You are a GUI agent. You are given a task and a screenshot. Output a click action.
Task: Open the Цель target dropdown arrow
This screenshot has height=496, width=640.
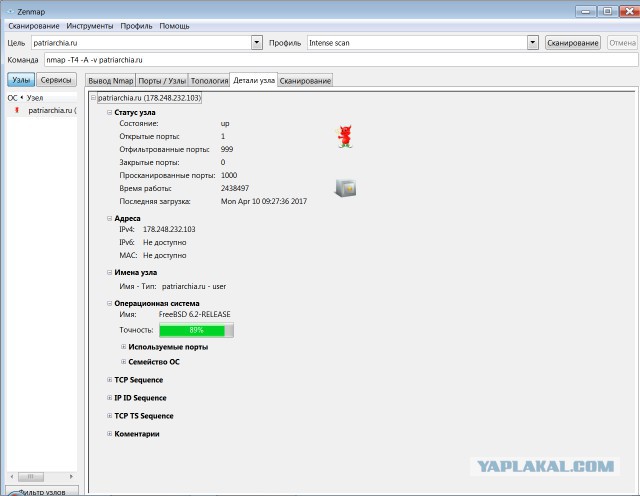point(257,42)
